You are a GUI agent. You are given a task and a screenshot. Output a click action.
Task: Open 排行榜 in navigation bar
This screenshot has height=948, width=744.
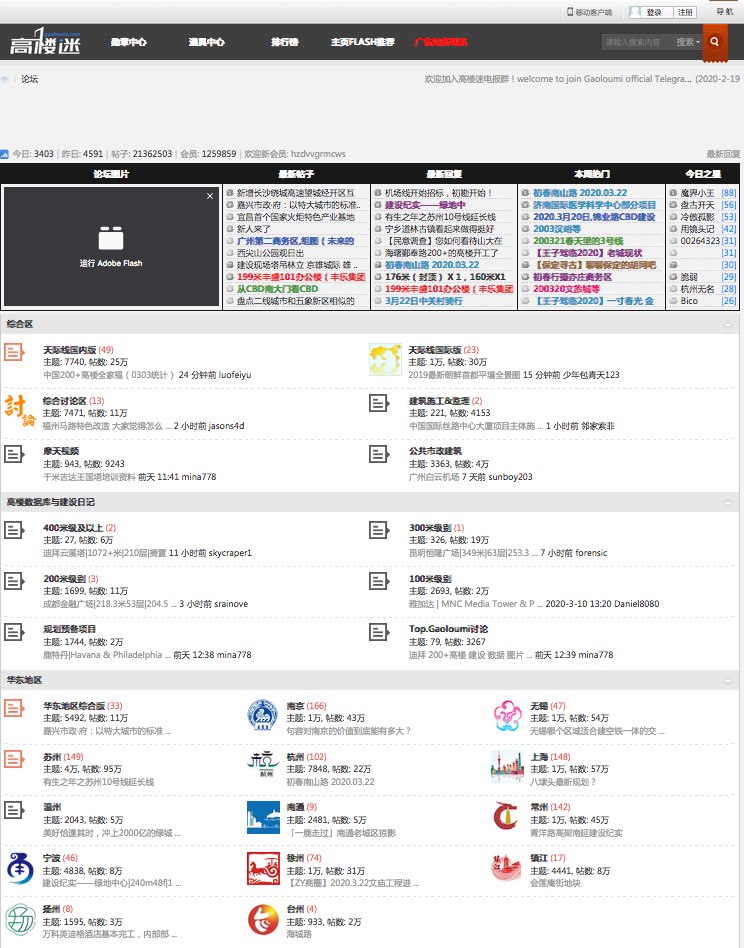[x=285, y=42]
